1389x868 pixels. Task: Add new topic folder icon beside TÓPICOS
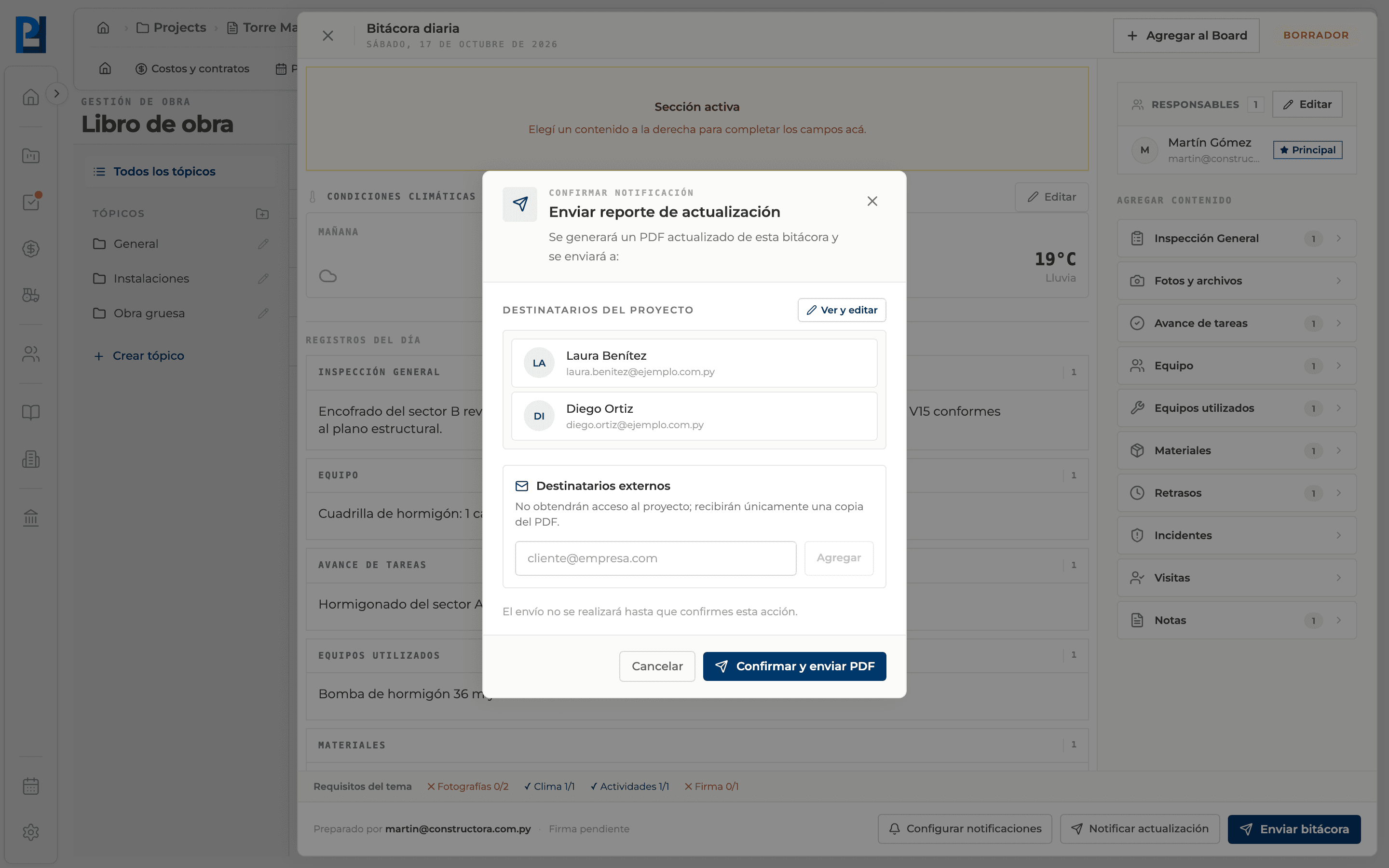tap(262, 214)
